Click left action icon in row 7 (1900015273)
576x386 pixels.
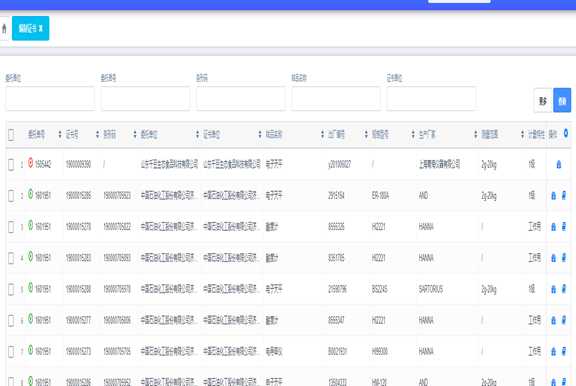tap(554, 352)
